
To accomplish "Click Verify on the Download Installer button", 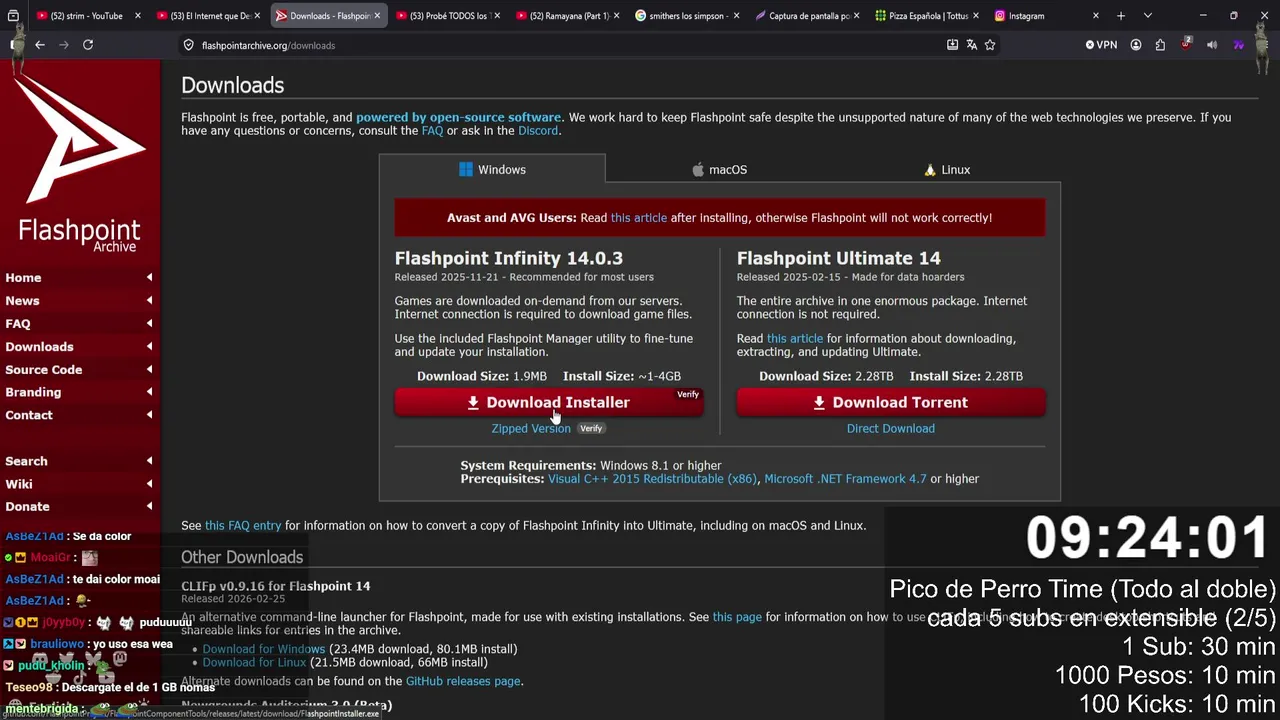I will pos(688,394).
